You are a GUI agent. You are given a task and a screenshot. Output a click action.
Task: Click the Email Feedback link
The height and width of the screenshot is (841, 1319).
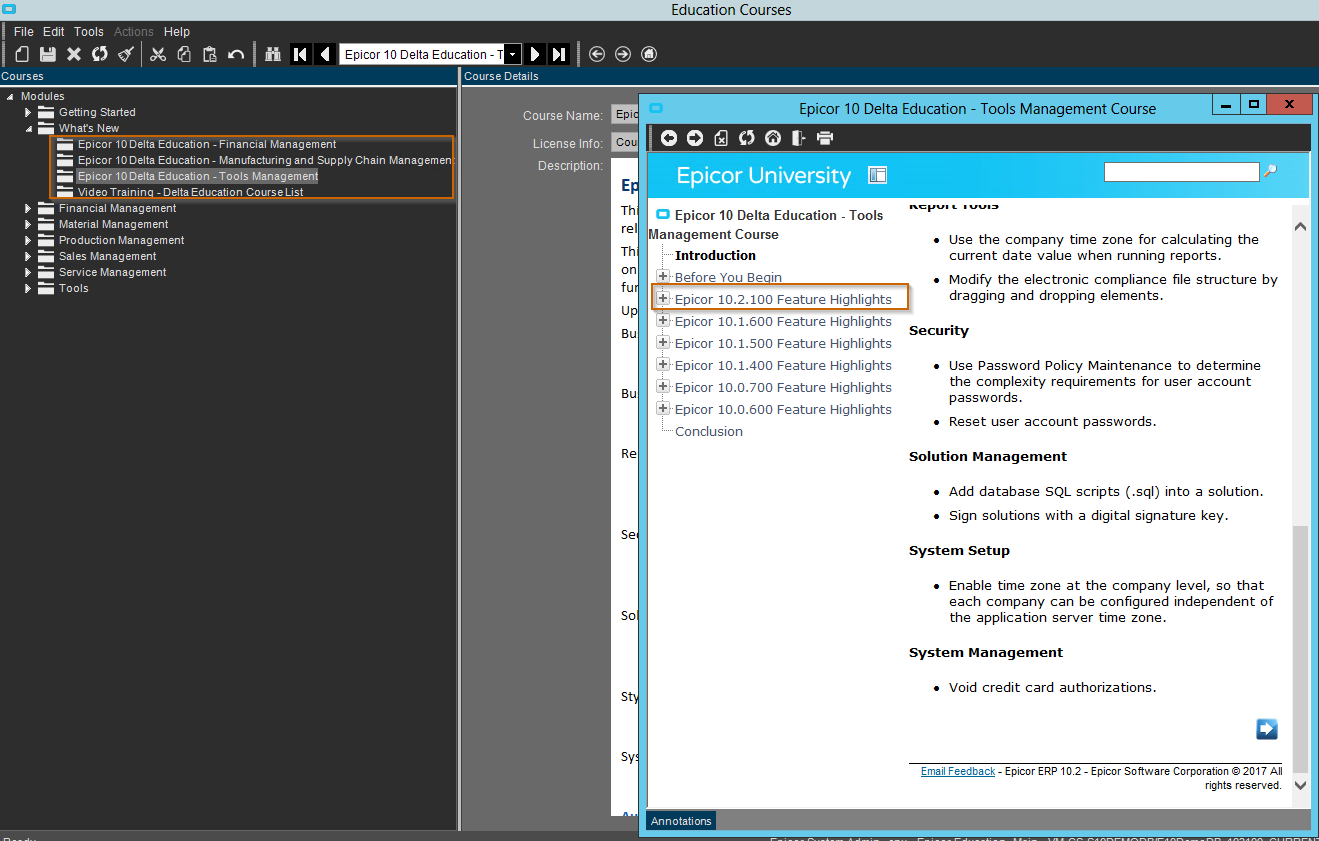coord(958,771)
